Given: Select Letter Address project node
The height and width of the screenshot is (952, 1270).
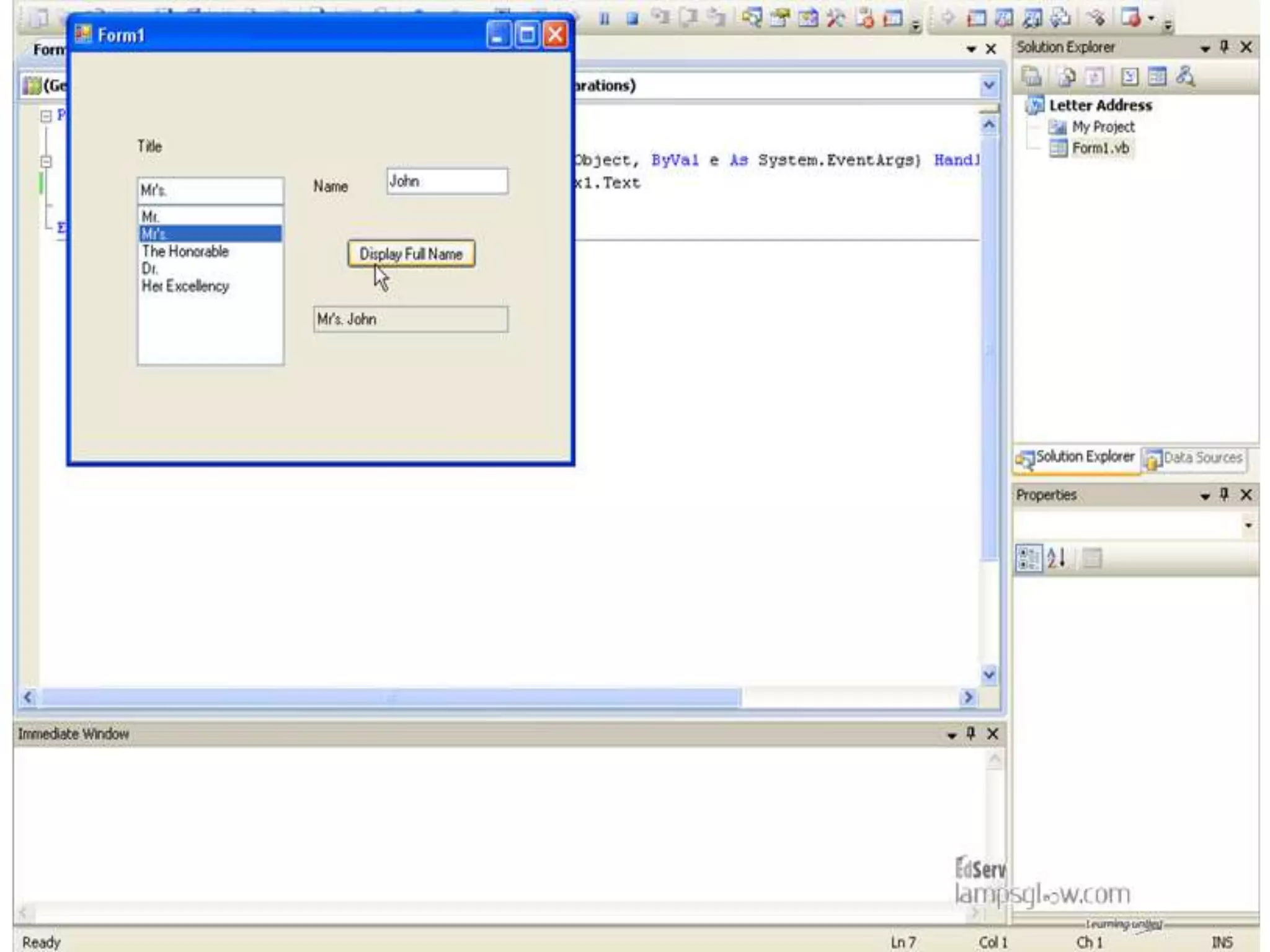Looking at the screenshot, I should [1100, 105].
